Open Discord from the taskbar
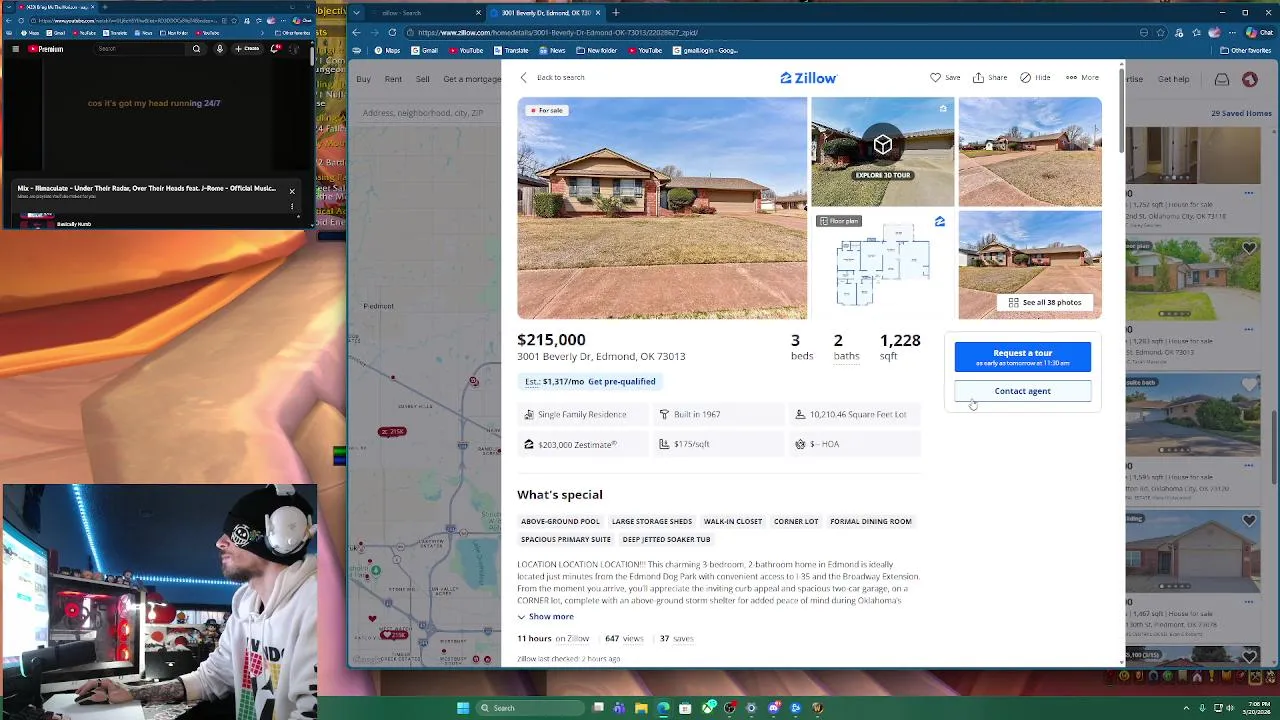This screenshot has width=1280, height=720. click(x=774, y=708)
